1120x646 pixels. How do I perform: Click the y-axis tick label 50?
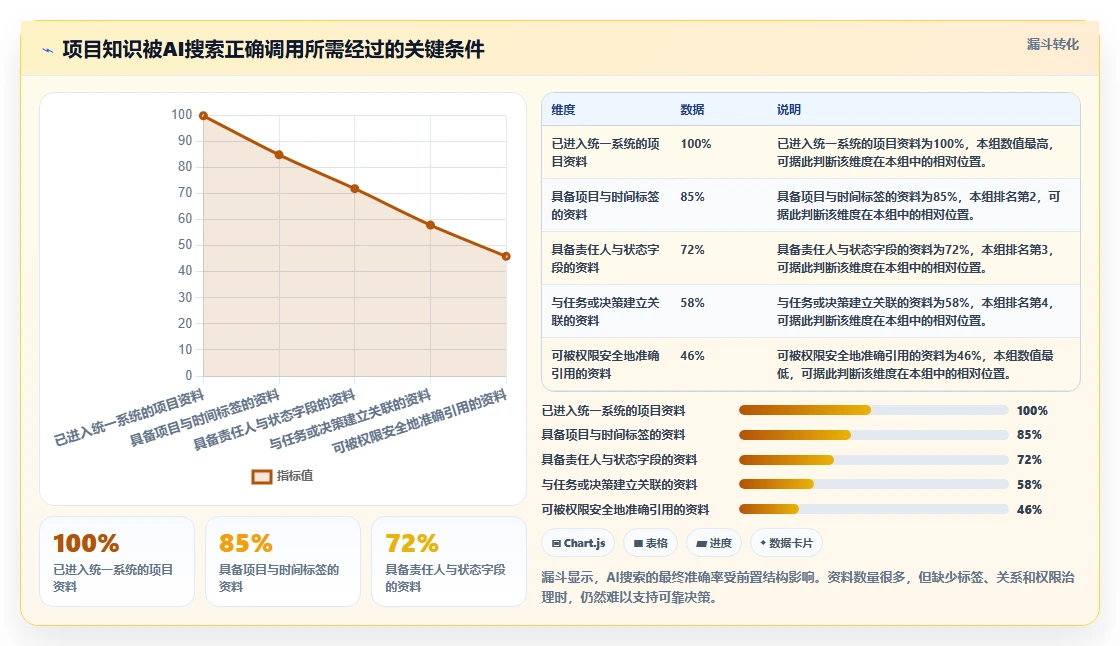[x=185, y=245]
